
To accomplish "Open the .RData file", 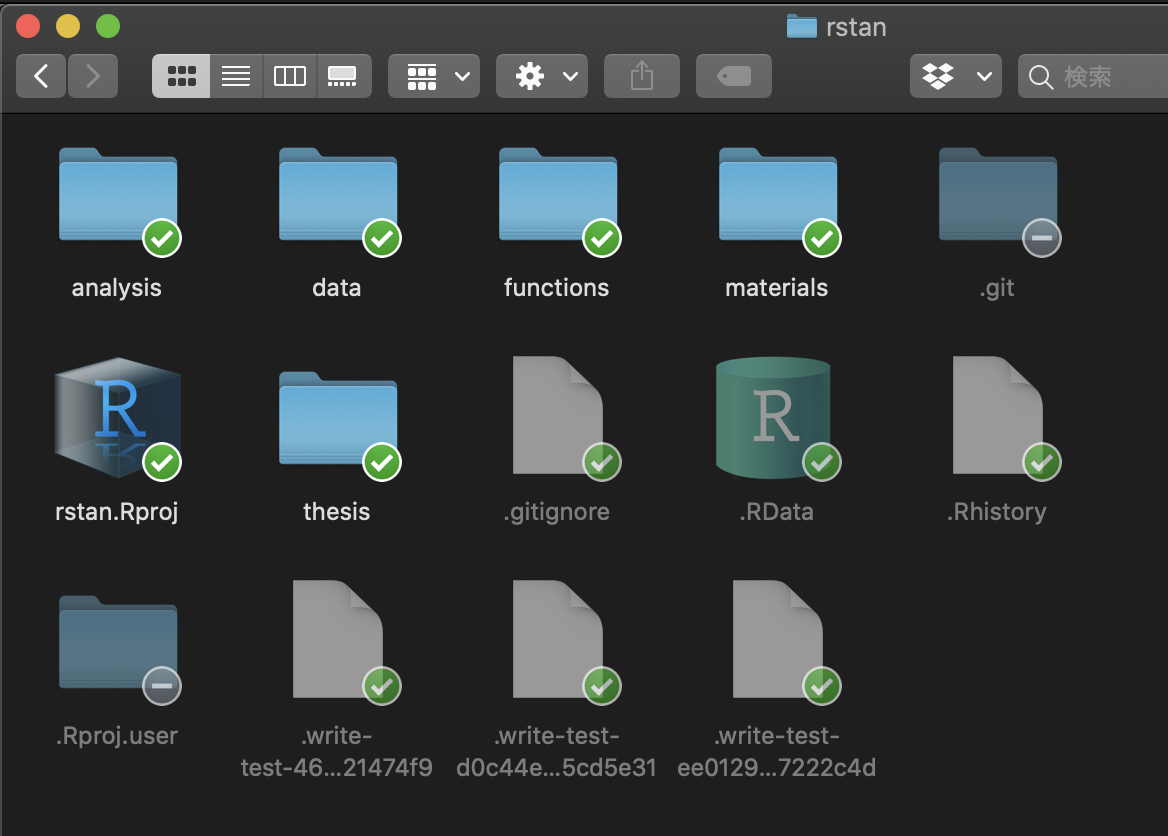I will coord(777,417).
